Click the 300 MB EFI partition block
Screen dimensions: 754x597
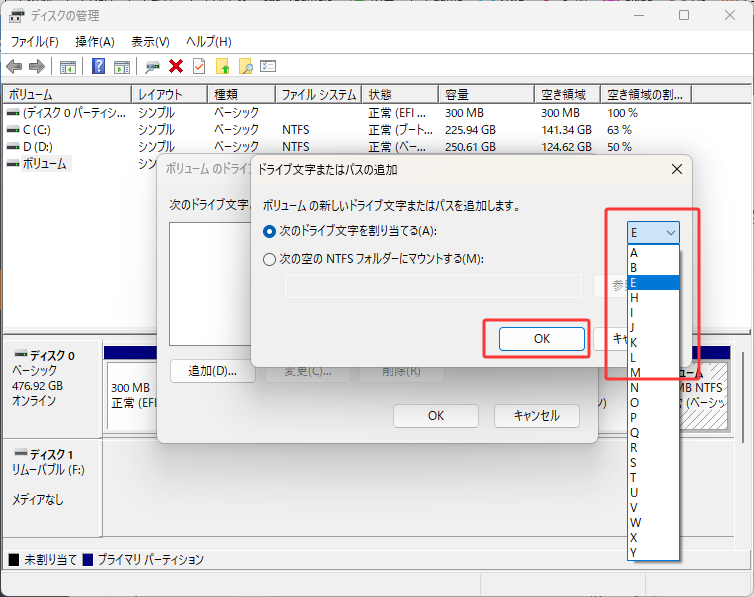pos(132,396)
